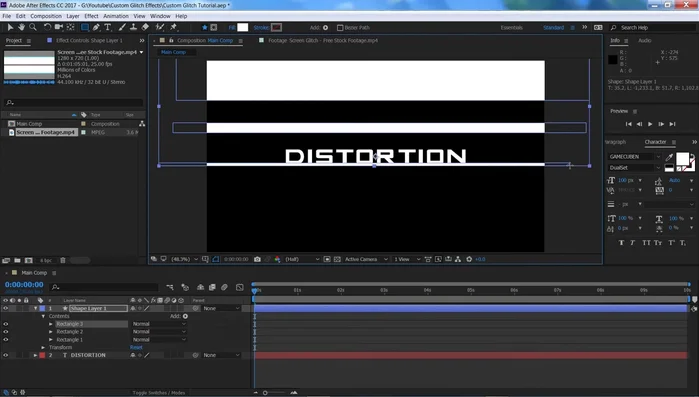Click the snapshot camera icon in viewer
The height and width of the screenshot is (397, 699).
[x=257, y=259]
